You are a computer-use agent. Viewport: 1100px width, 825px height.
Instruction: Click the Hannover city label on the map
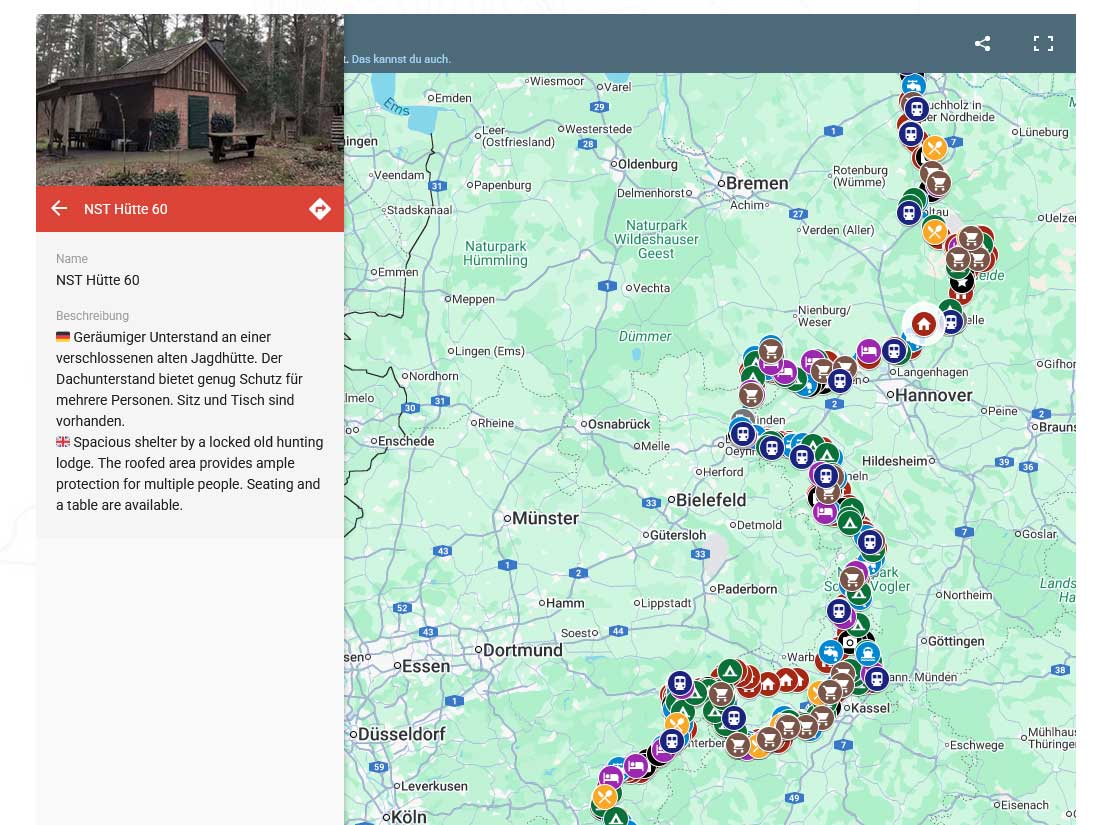tap(933, 395)
